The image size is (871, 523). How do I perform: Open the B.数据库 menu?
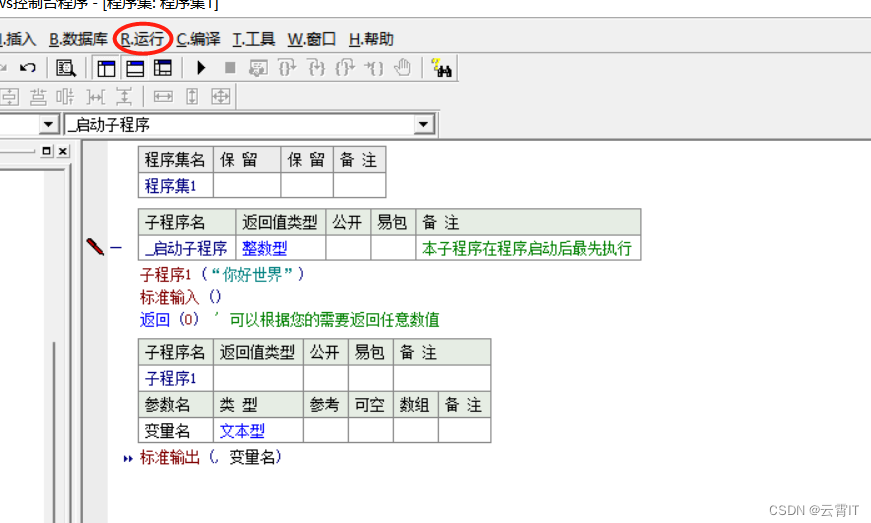(78, 39)
